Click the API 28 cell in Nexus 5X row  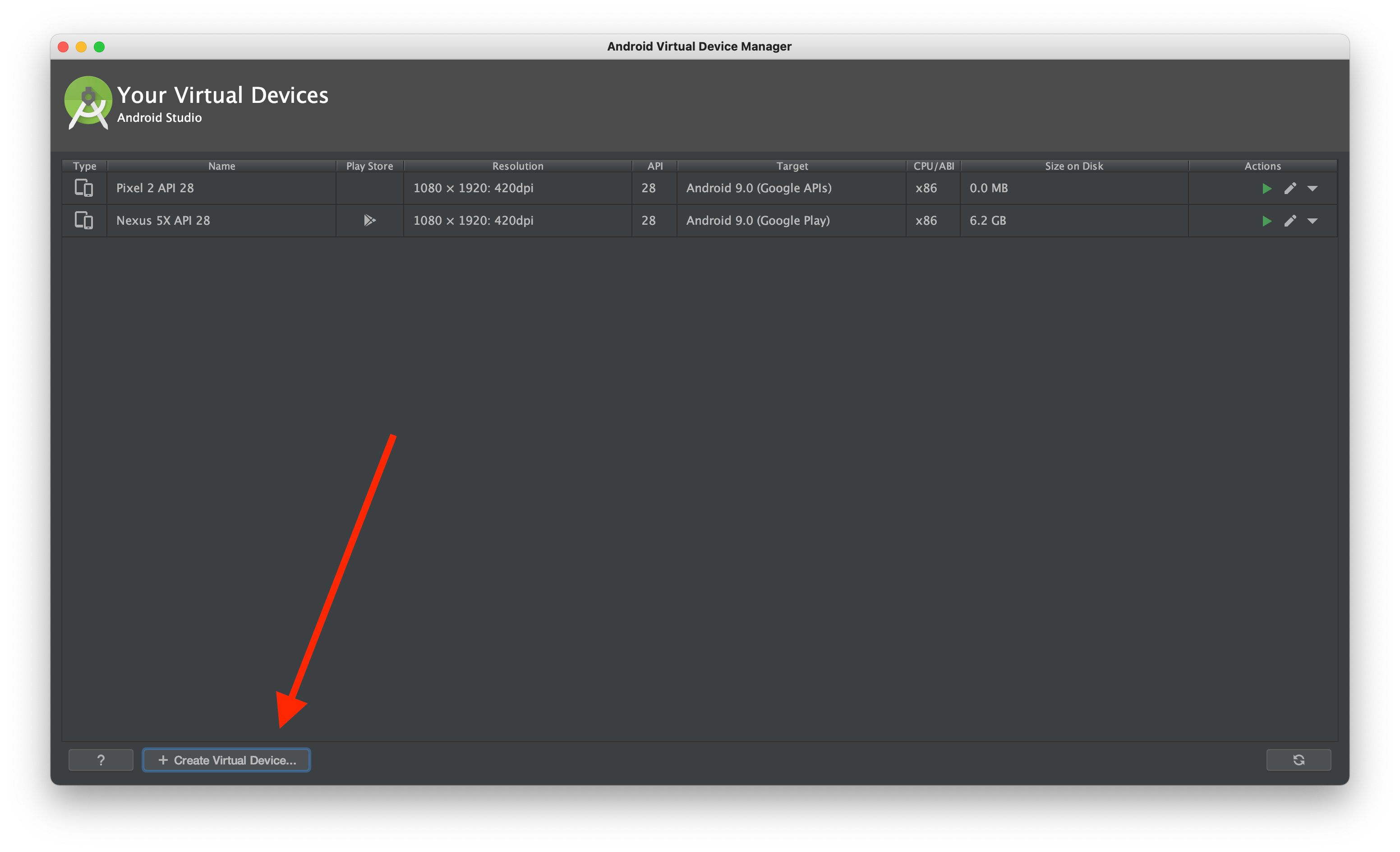click(654, 221)
